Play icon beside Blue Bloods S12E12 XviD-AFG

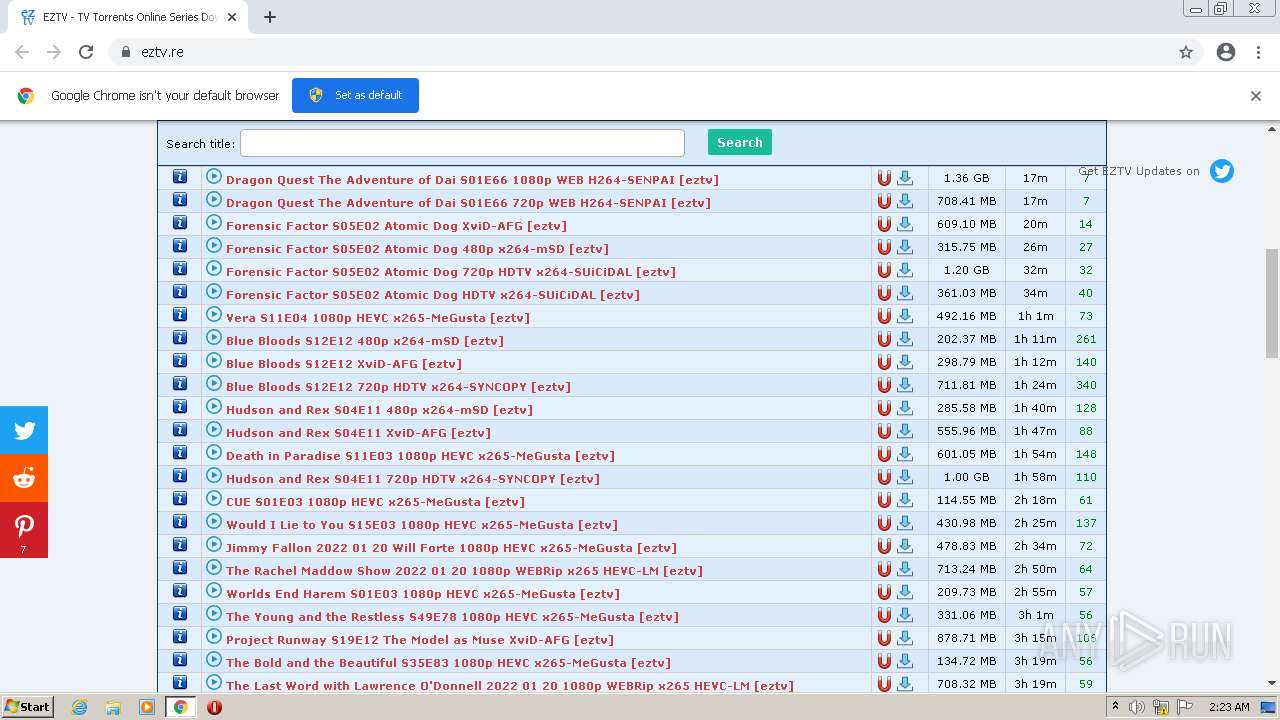pos(213,360)
